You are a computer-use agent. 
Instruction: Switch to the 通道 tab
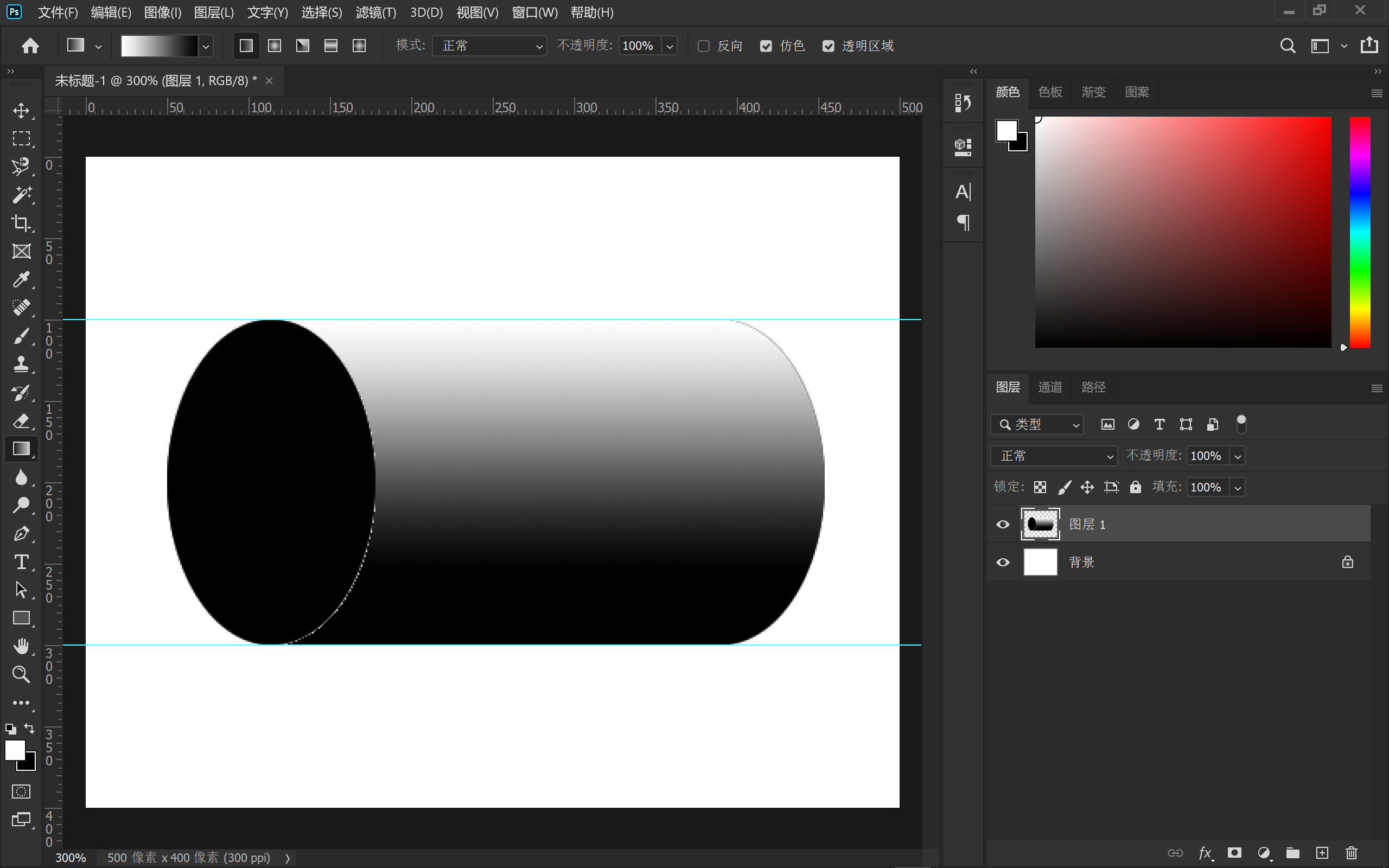coord(1050,387)
